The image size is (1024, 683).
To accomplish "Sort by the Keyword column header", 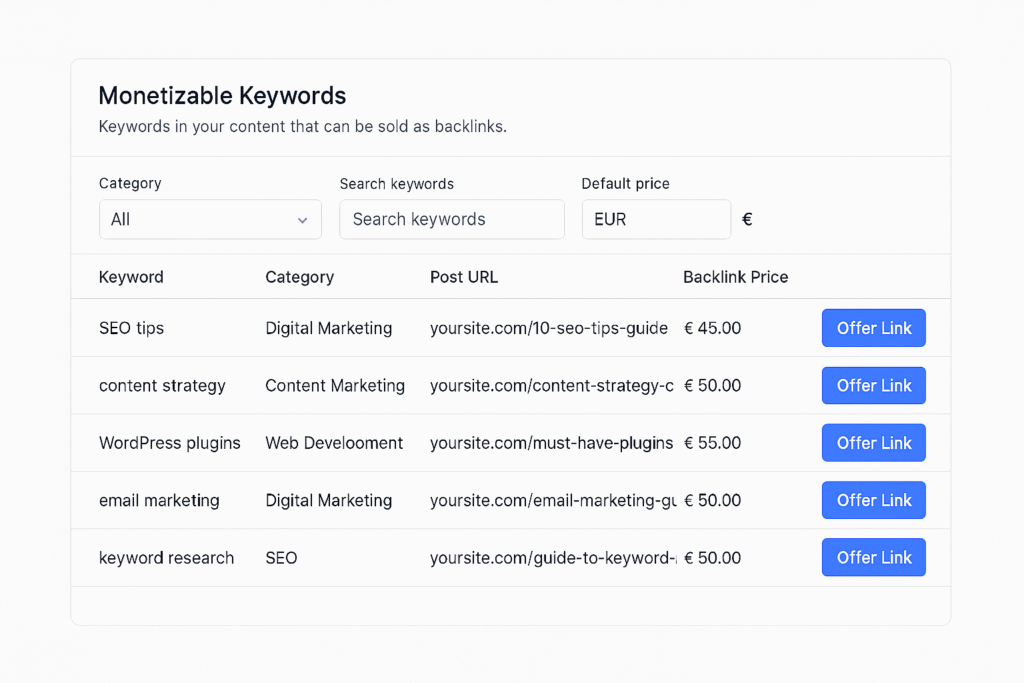I will coord(131,277).
